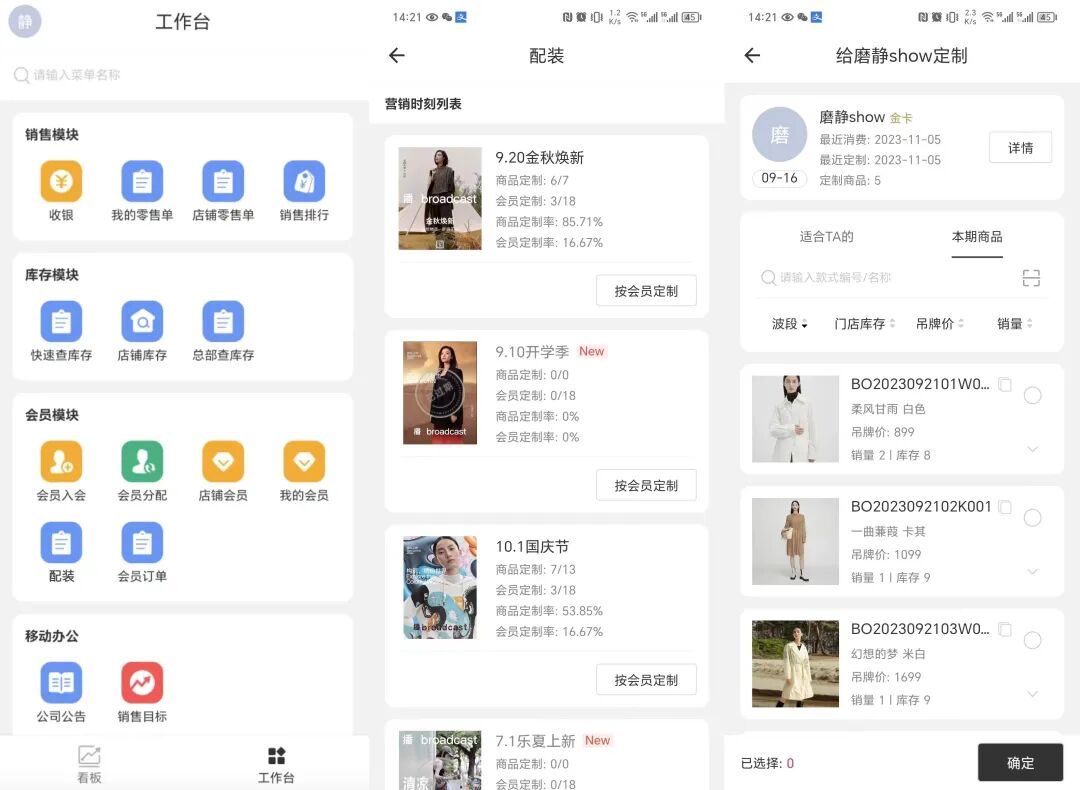Sort by 吊牌价
The image size is (1080, 790).
939,324
